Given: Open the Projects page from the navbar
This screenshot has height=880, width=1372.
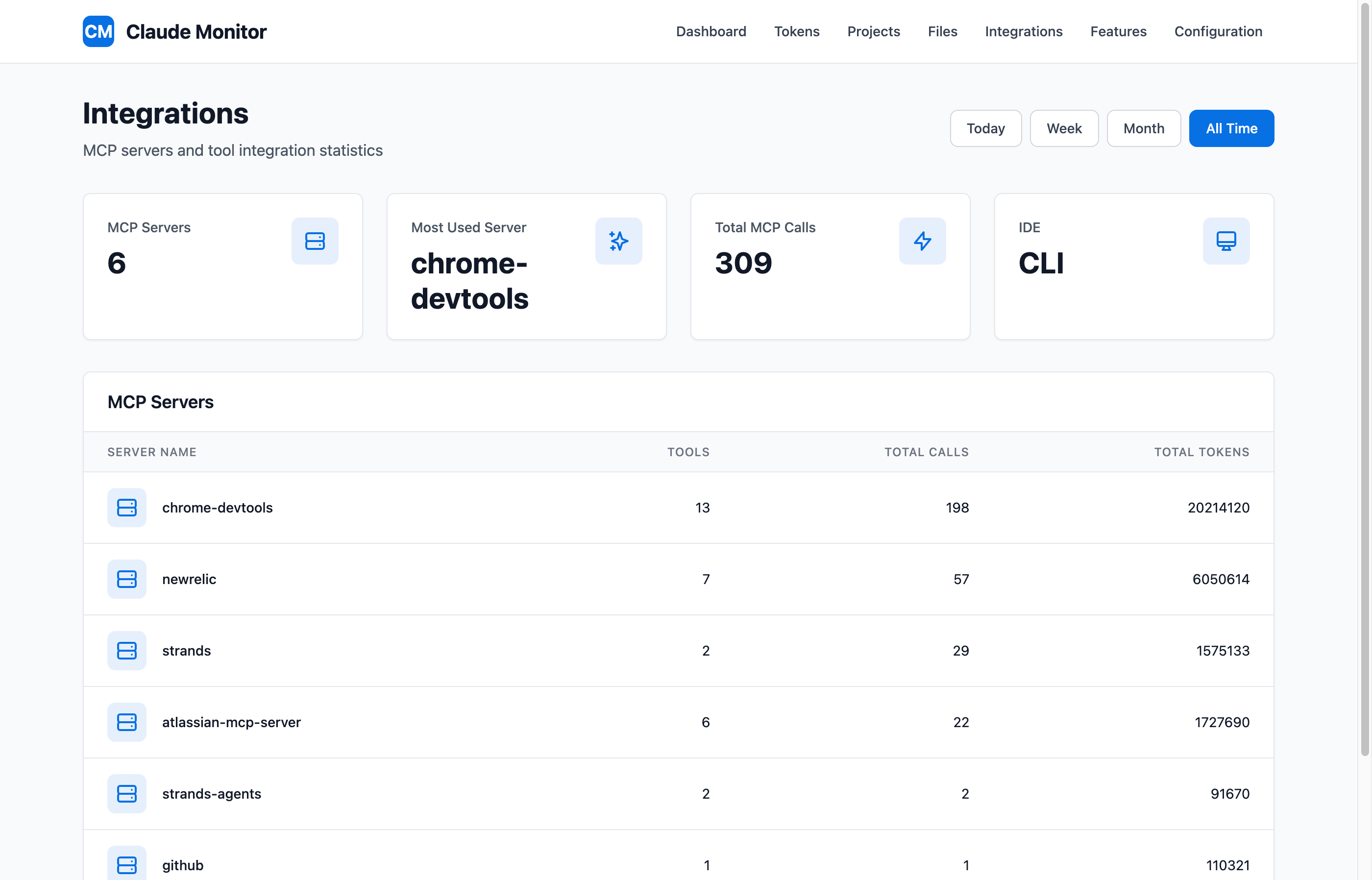Looking at the screenshot, I should (873, 31).
